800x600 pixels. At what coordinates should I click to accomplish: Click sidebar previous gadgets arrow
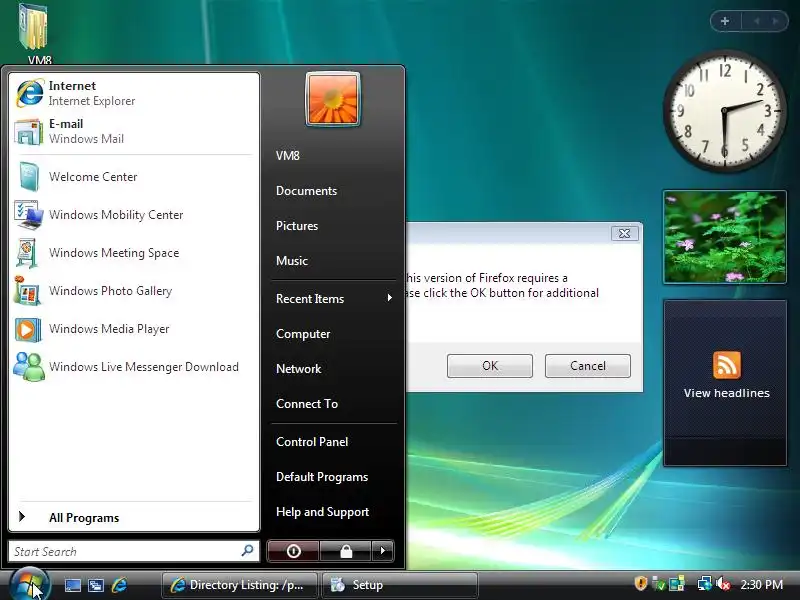point(757,21)
